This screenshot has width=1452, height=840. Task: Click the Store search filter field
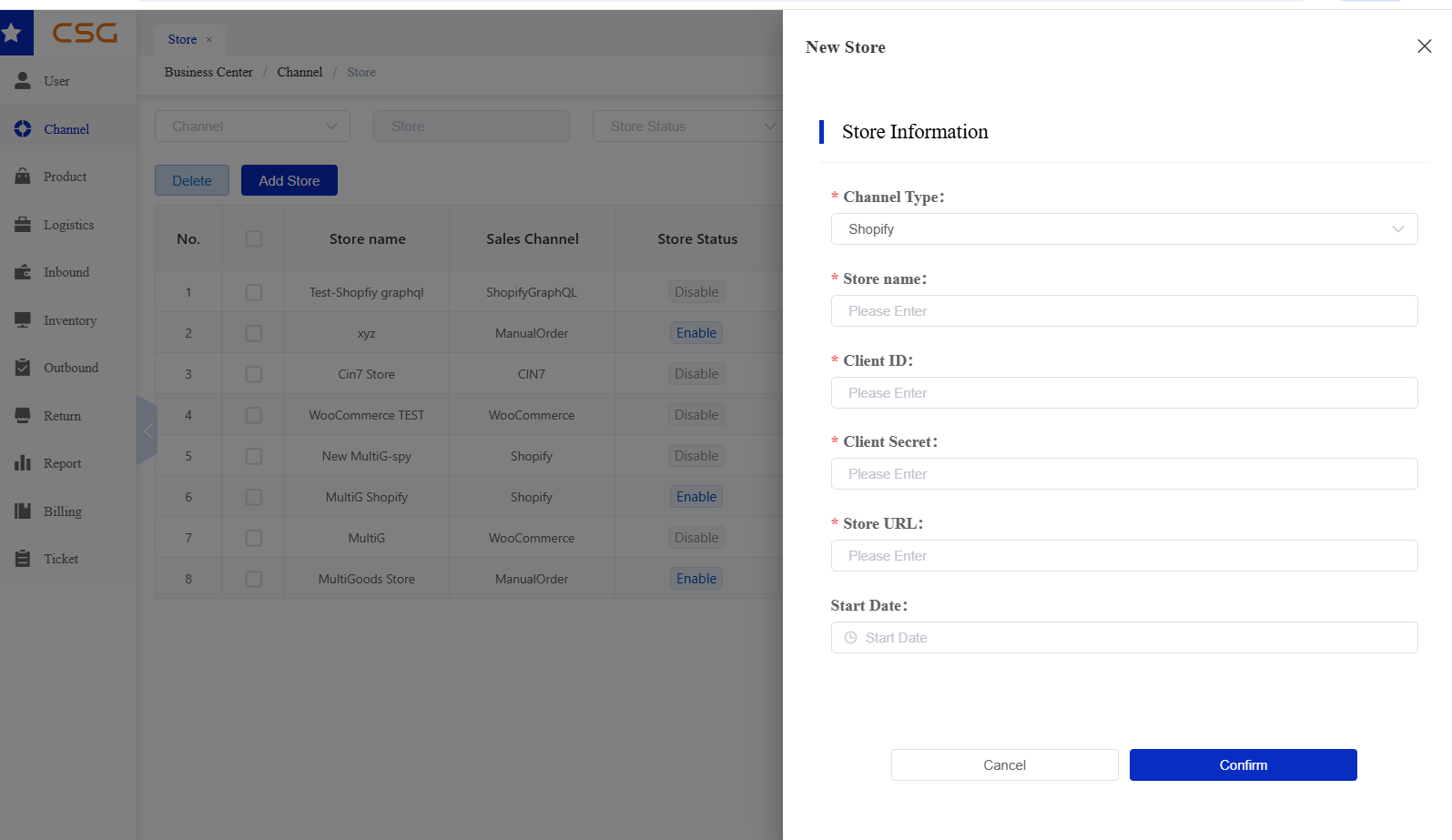point(472,127)
